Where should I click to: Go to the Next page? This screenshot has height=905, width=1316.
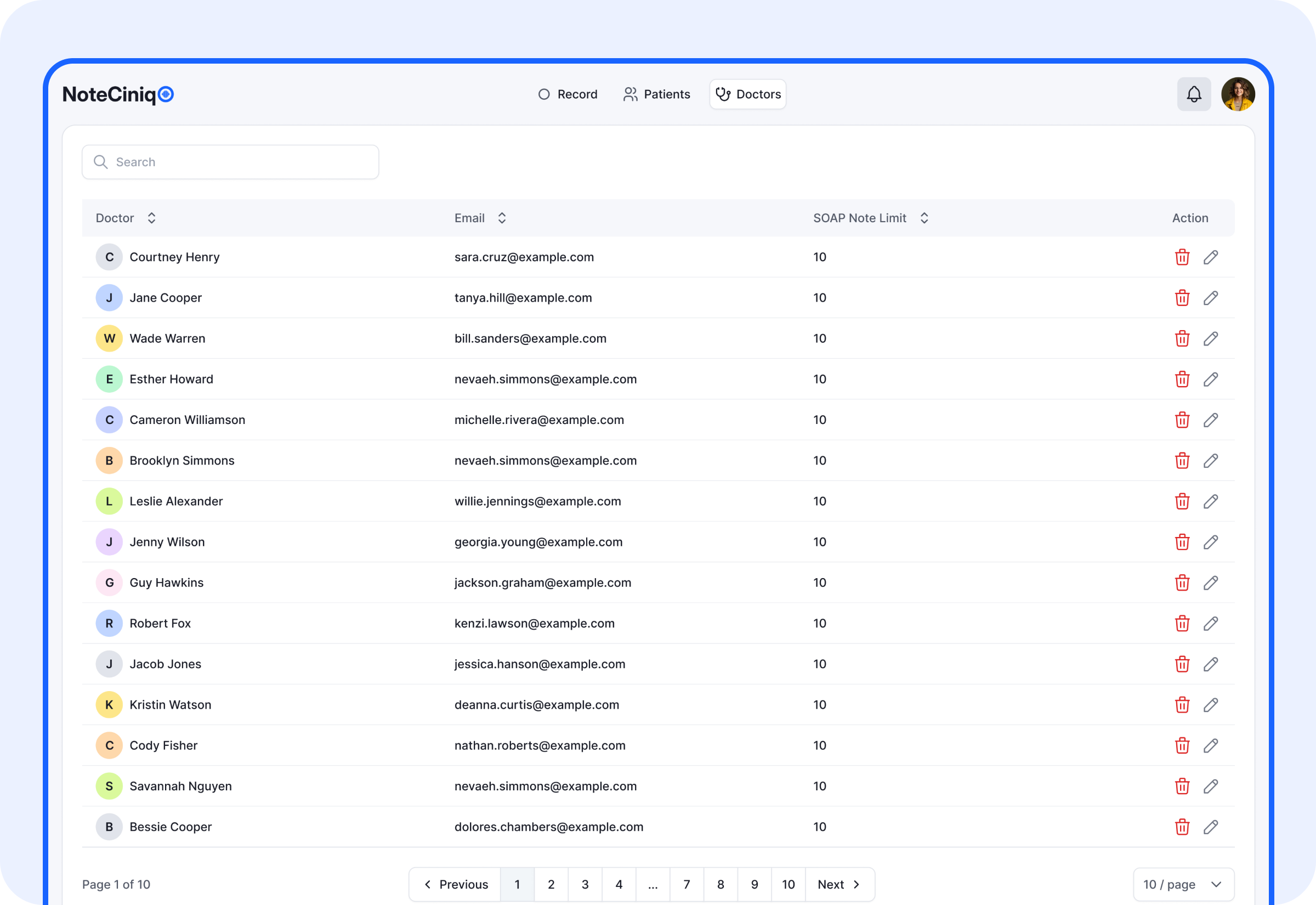click(x=839, y=884)
